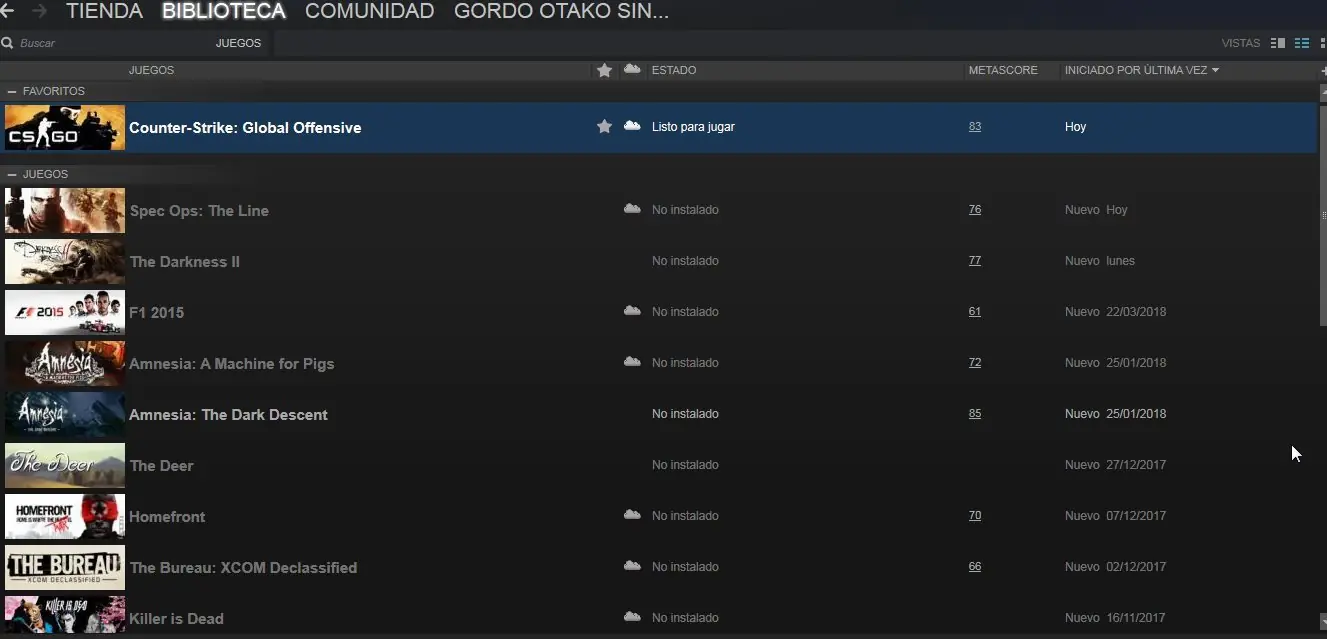Select The Bureau: XCOM Declassified thumbnail
Image resolution: width=1327 pixels, height=639 pixels.
65,567
